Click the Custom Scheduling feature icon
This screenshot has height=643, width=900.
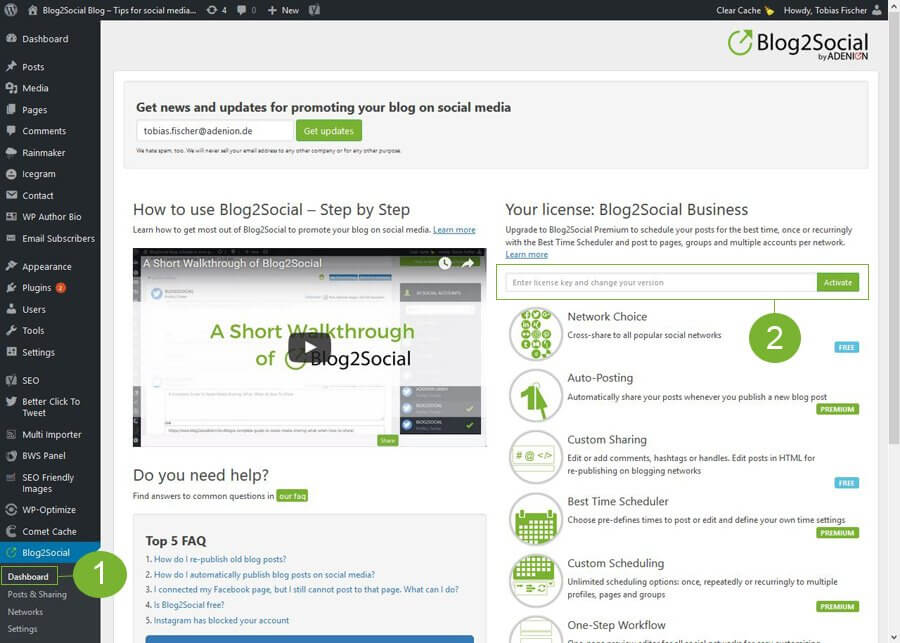click(536, 580)
